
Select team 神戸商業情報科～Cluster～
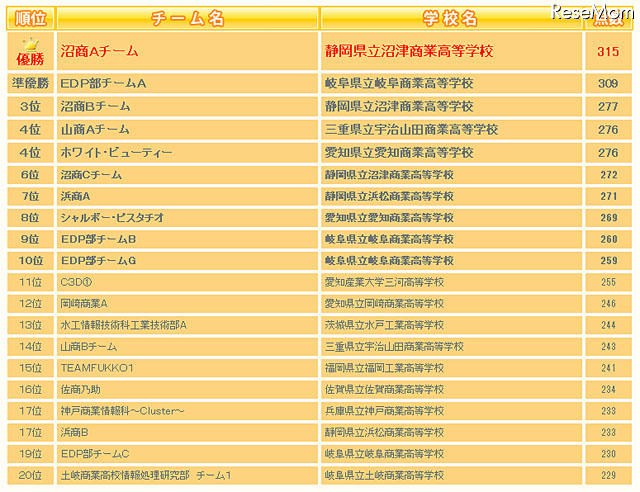click(x=122, y=411)
